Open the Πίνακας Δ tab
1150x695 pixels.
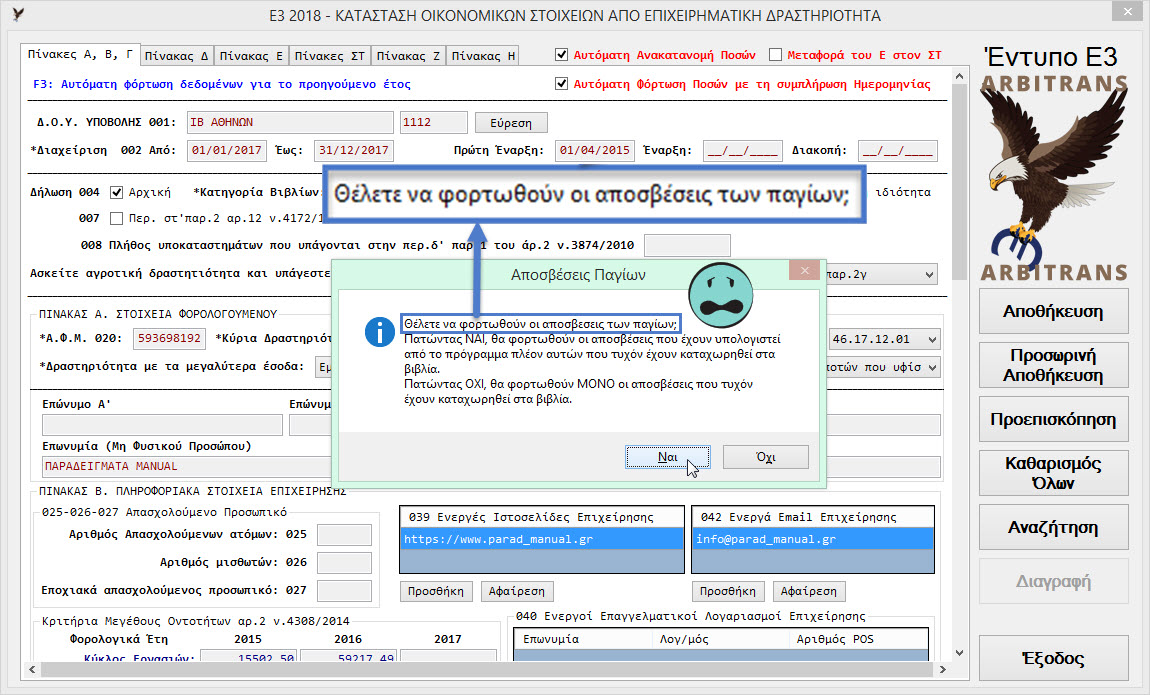[176, 56]
